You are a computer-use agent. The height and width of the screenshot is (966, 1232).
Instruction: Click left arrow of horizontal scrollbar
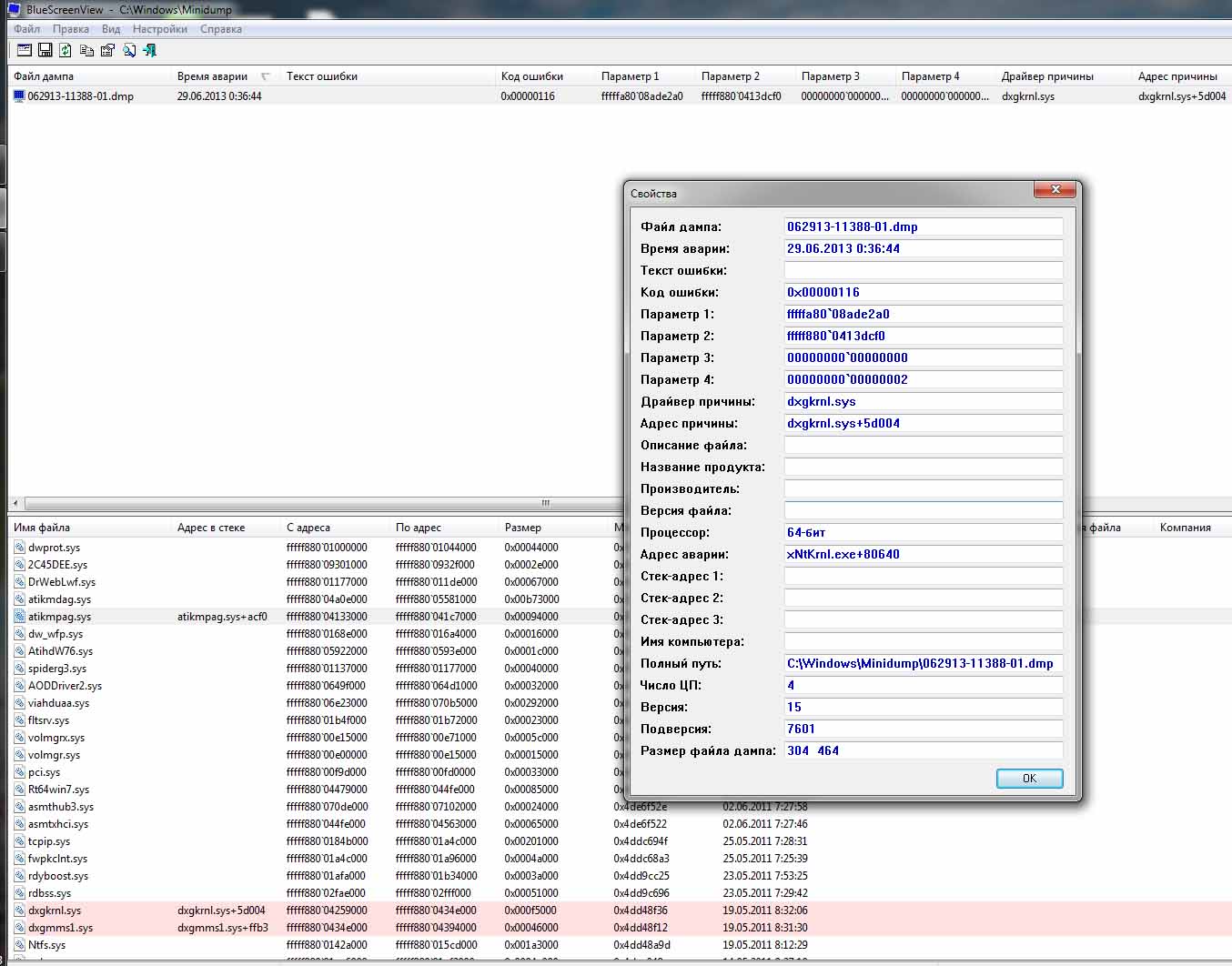click(x=15, y=503)
